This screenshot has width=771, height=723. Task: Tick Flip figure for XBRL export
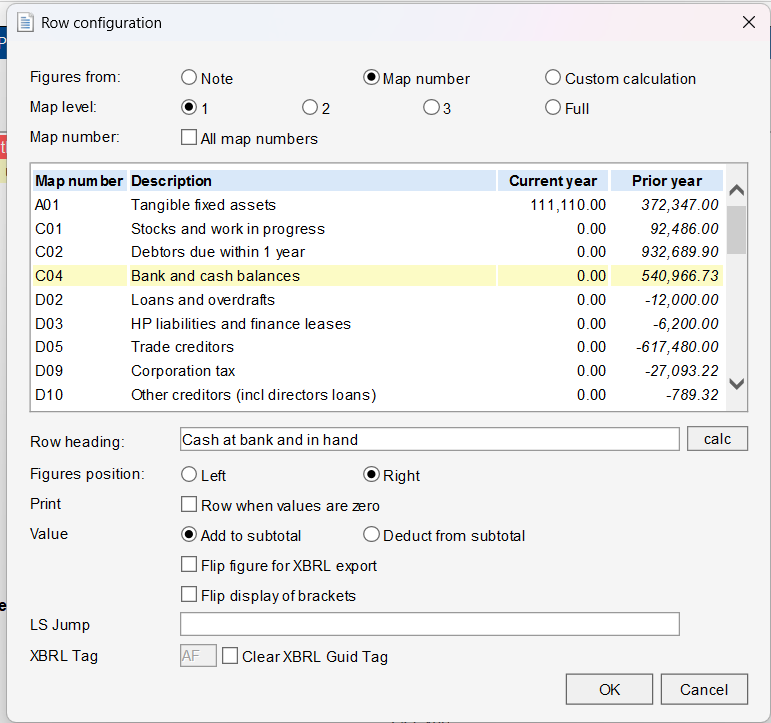(189, 565)
